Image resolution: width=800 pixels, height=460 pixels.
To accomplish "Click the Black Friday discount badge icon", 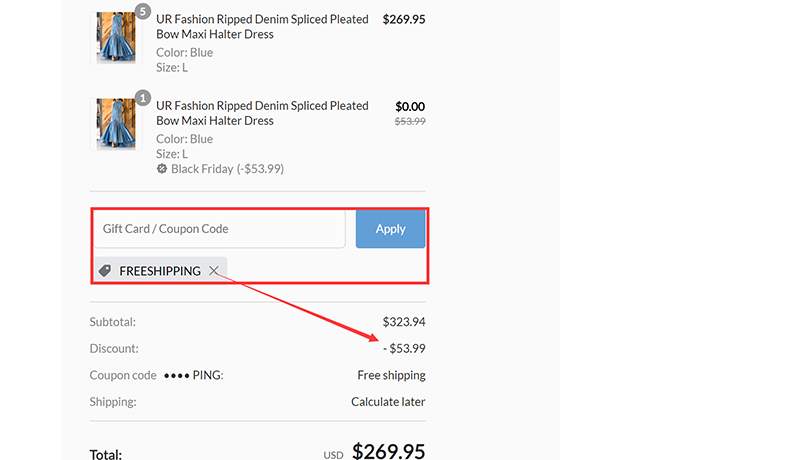I will (162, 169).
